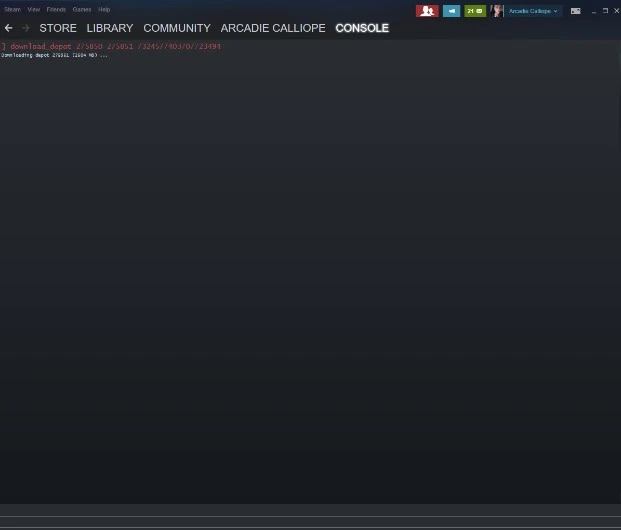The height and width of the screenshot is (530, 621).
Task: Go back with the left arrow
Action: (x=9, y=28)
